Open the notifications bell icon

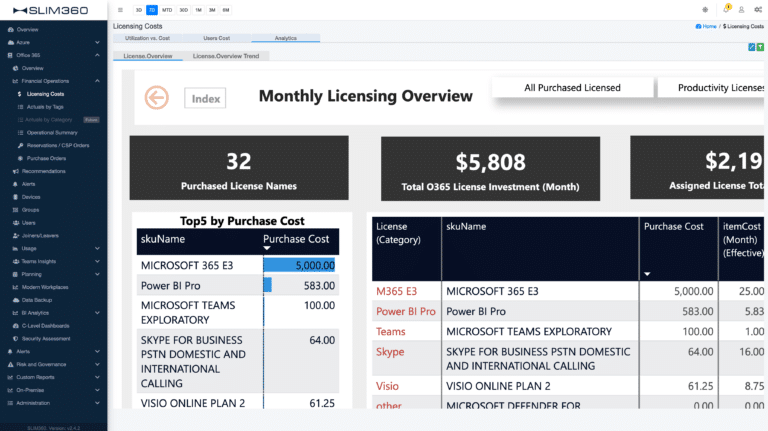[726, 9]
